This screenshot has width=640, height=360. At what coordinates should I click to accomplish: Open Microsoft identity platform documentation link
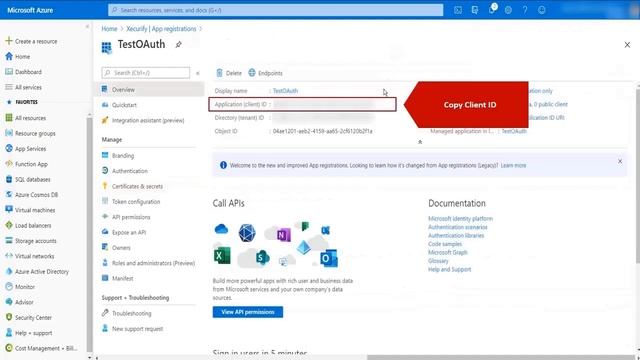(x=460, y=219)
